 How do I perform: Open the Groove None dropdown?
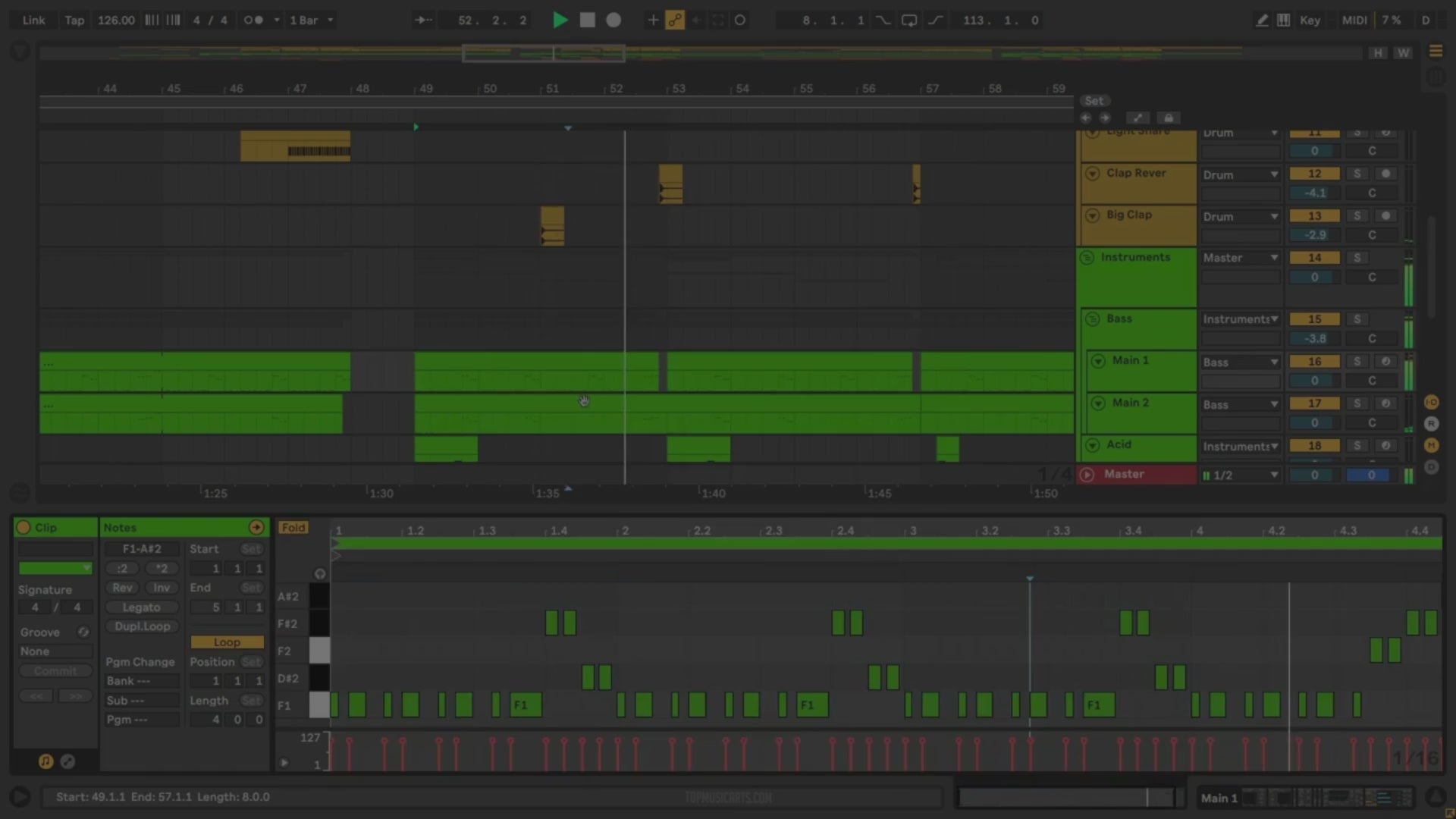(55, 651)
